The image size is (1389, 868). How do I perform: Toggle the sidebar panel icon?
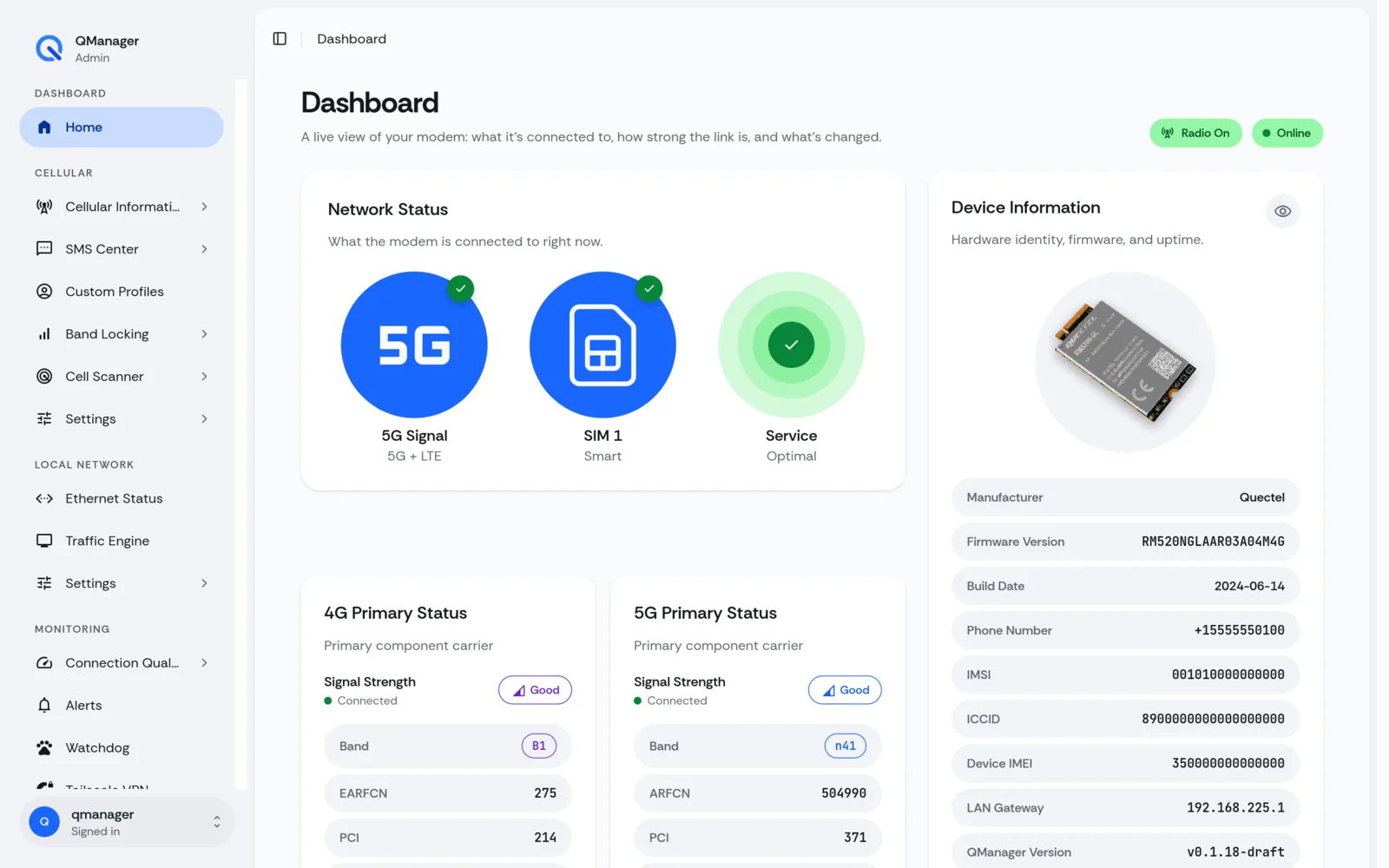[x=280, y=39]
